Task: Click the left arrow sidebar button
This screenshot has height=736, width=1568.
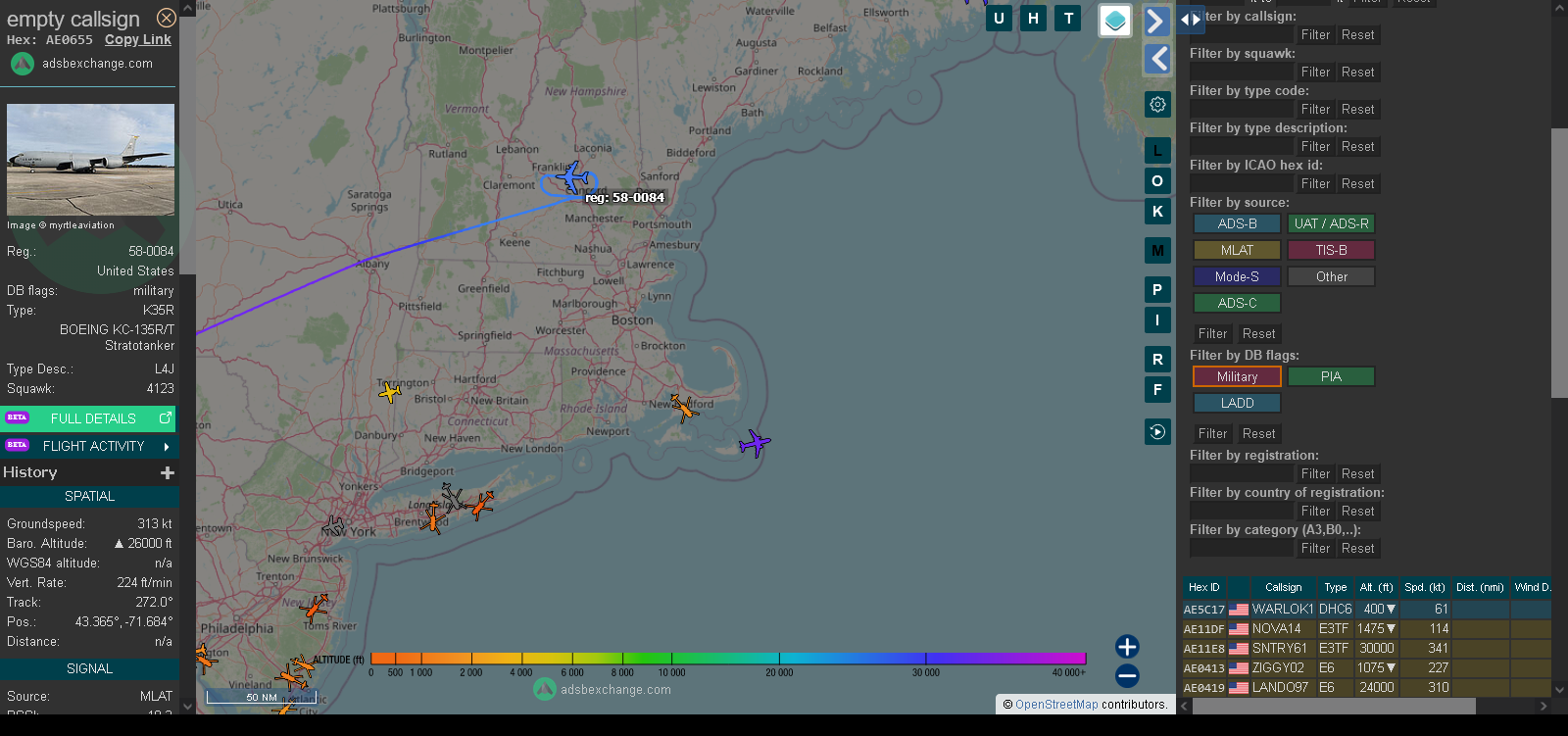Action: coord(1157,59)
